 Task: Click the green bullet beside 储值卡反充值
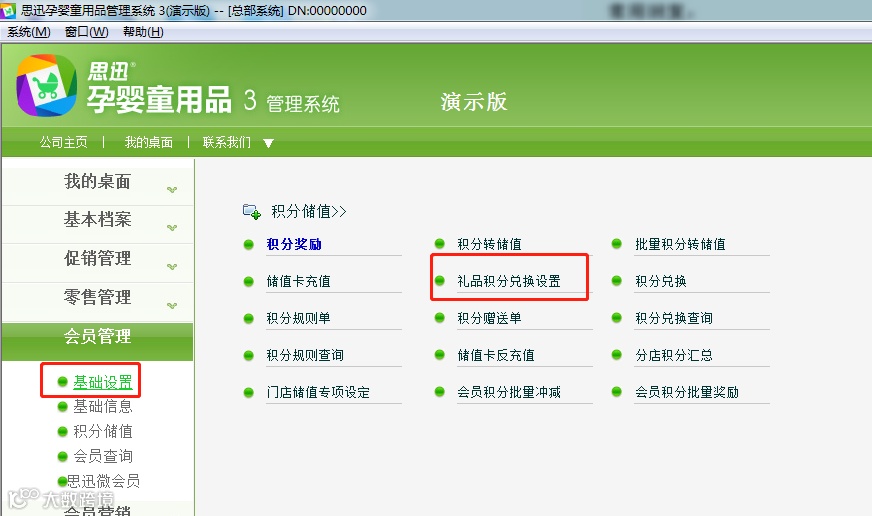439,355
